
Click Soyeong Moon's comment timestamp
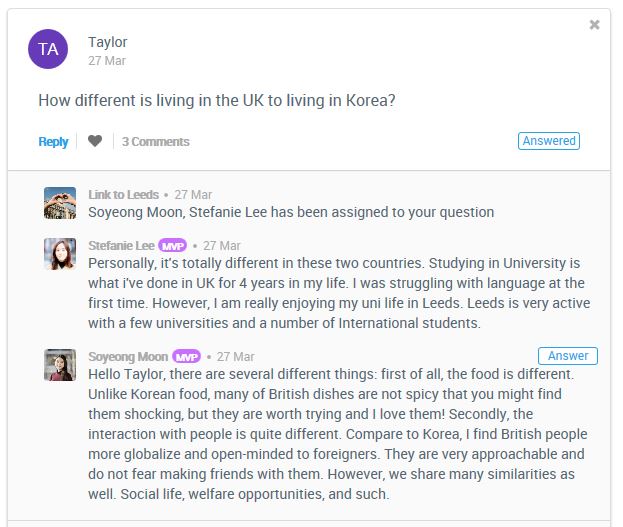[236, 356]
